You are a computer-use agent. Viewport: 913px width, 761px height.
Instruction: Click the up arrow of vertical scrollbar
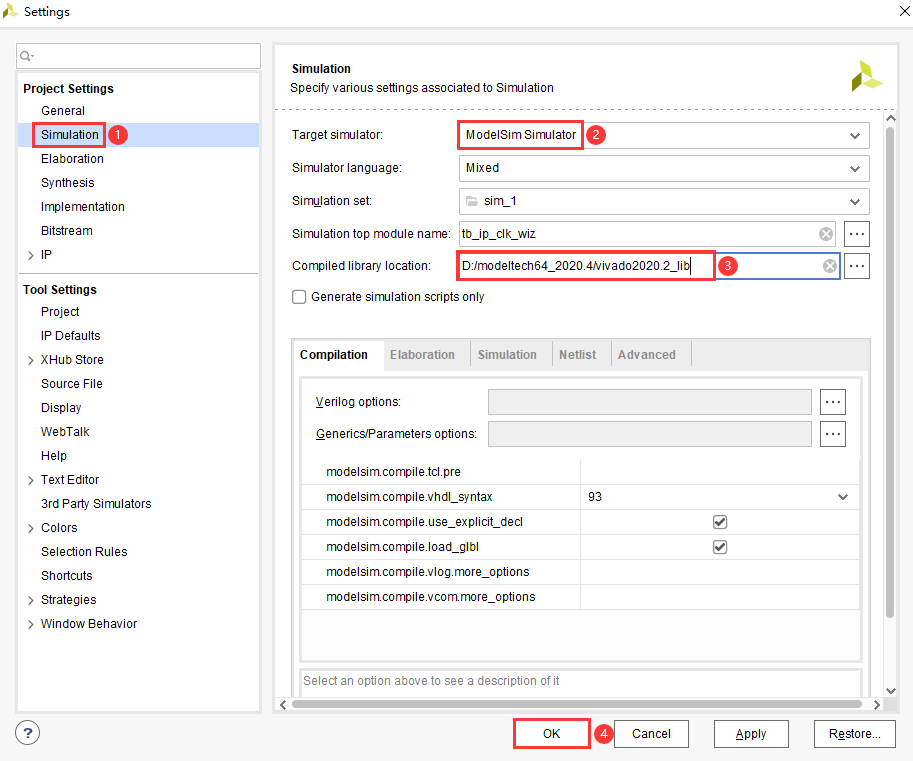pos(890,118)
